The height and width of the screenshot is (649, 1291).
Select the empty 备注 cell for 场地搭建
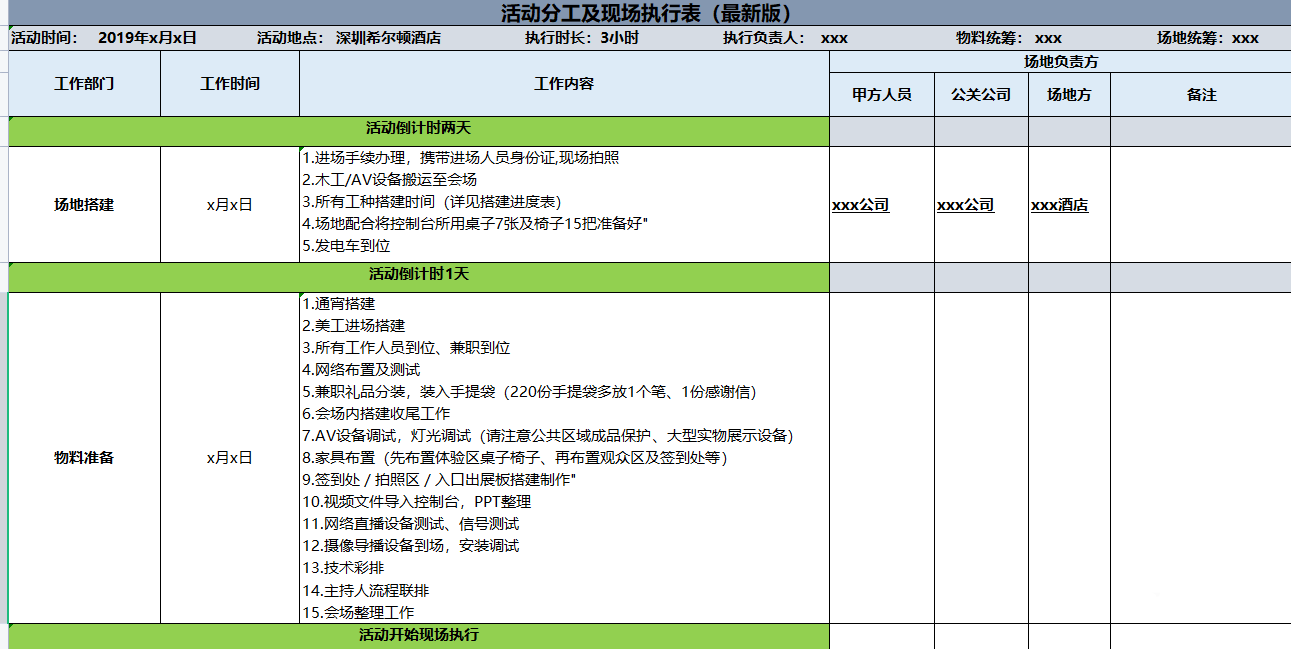click(1200, 205)
